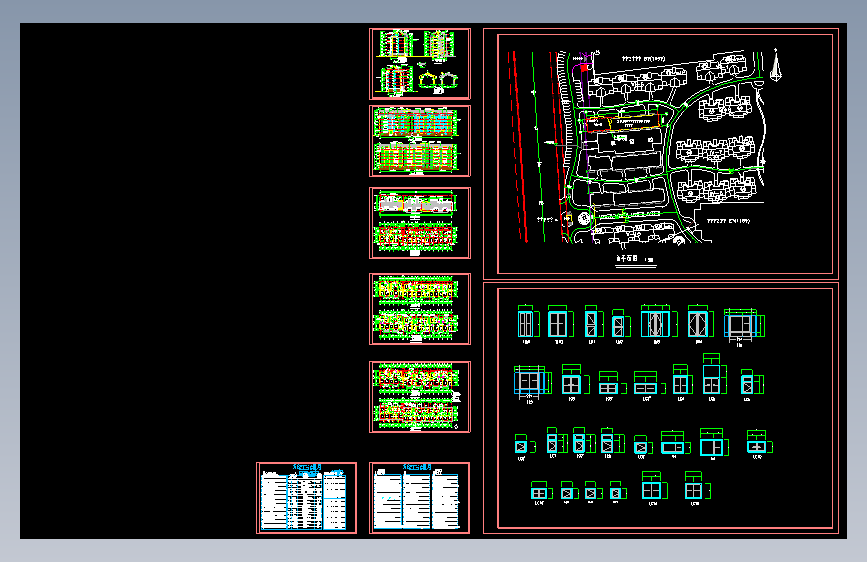The width and height of the screenshot is (867, 562).
Task: Click the underlined title below the site plan
Action: click(635, 259)
